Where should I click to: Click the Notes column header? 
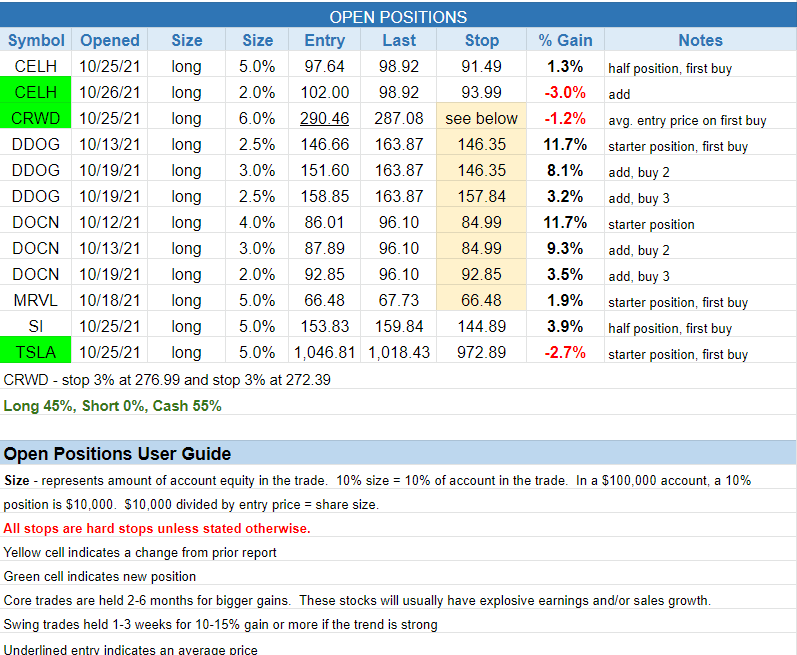[700, 40]
